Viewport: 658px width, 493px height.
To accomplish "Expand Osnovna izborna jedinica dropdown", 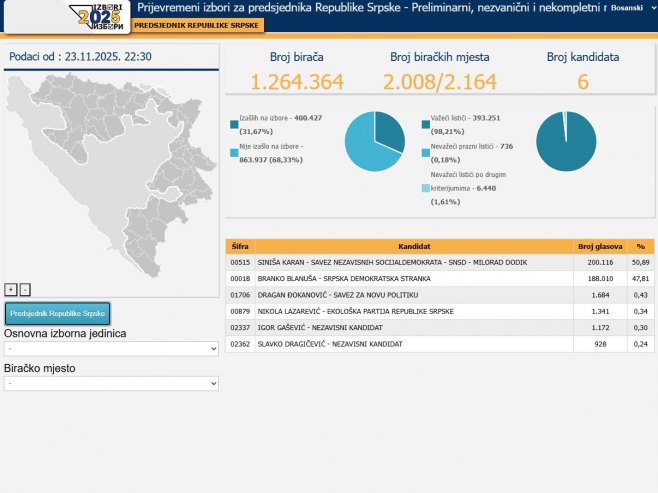I will (111, 349).
